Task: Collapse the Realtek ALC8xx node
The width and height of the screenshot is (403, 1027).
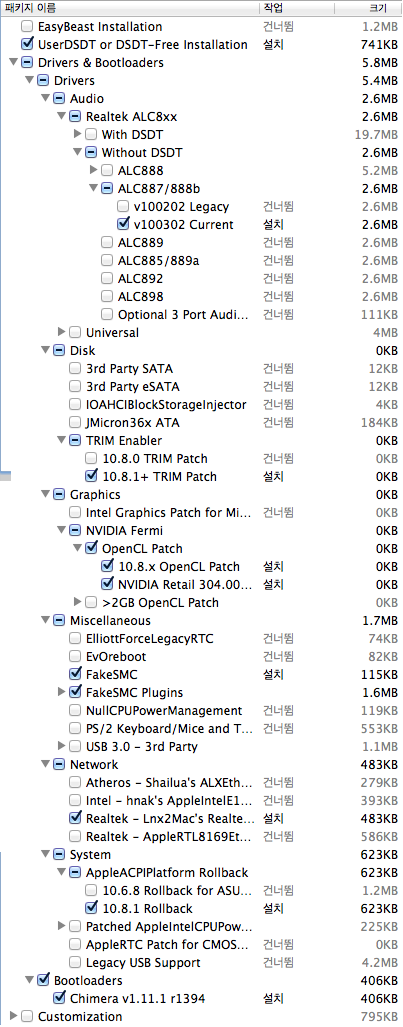Action: click(x=62, y=117)
